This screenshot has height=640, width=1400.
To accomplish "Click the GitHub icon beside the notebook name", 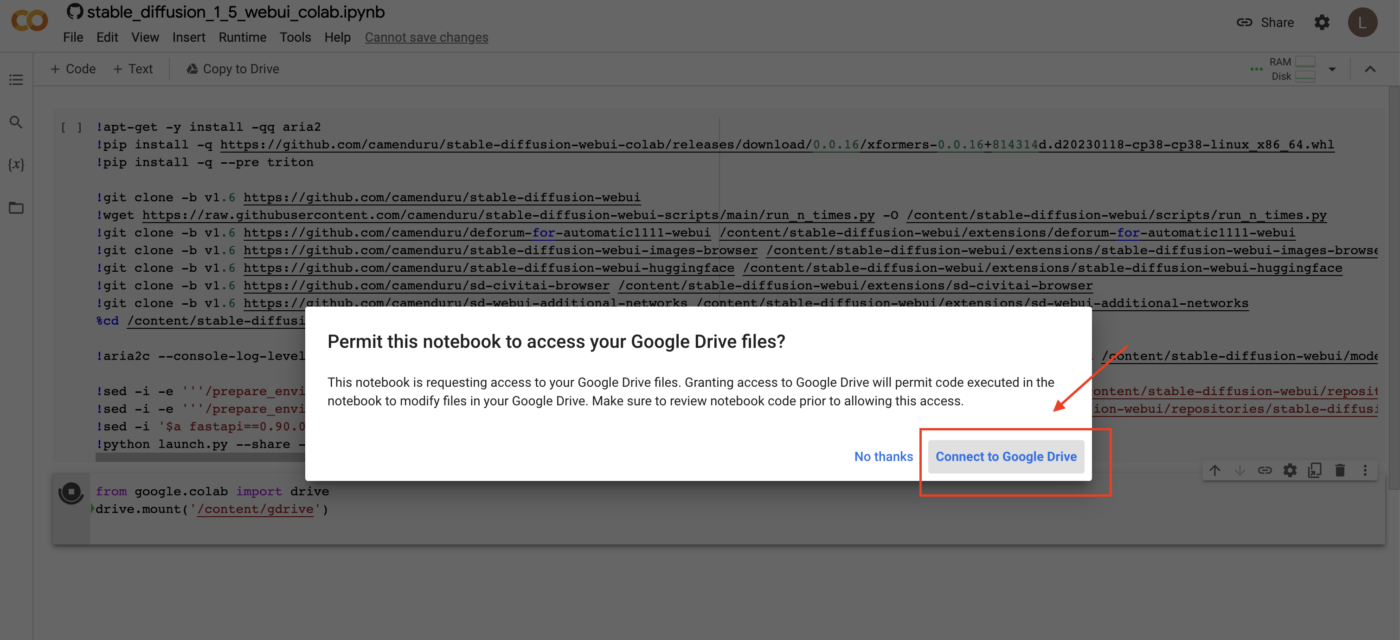I will point(75,11).
